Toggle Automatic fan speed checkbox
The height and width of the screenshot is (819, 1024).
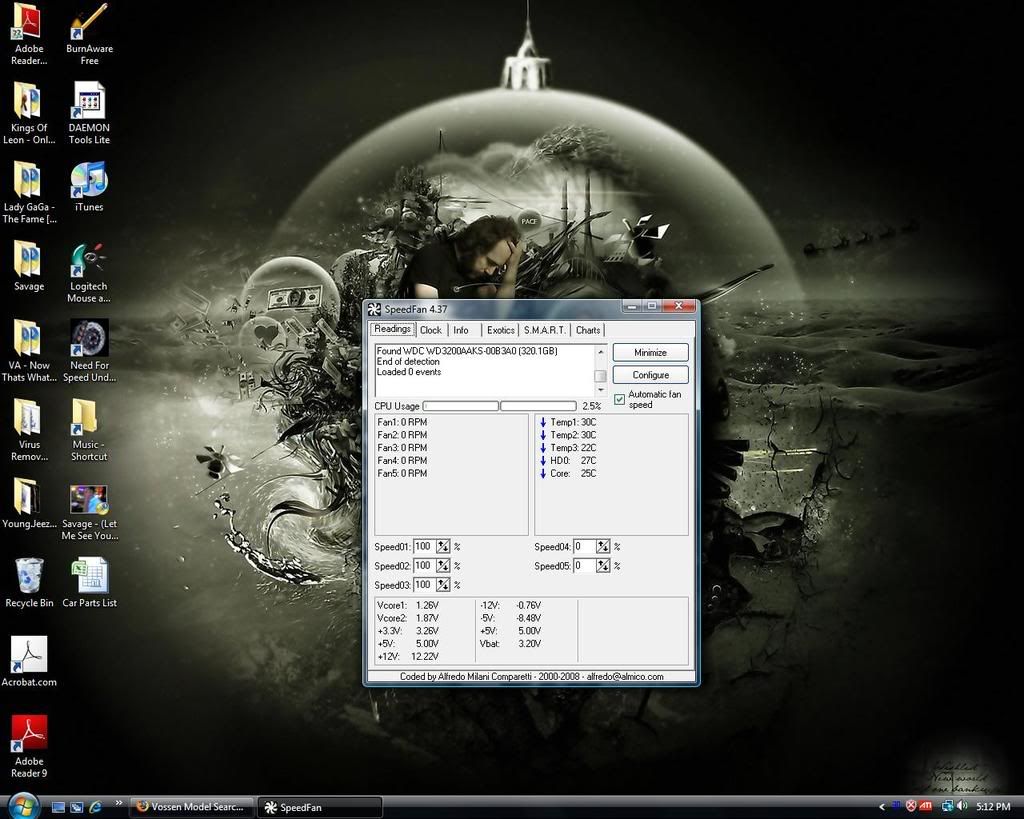pyautogui.click(x=619, y=399)
